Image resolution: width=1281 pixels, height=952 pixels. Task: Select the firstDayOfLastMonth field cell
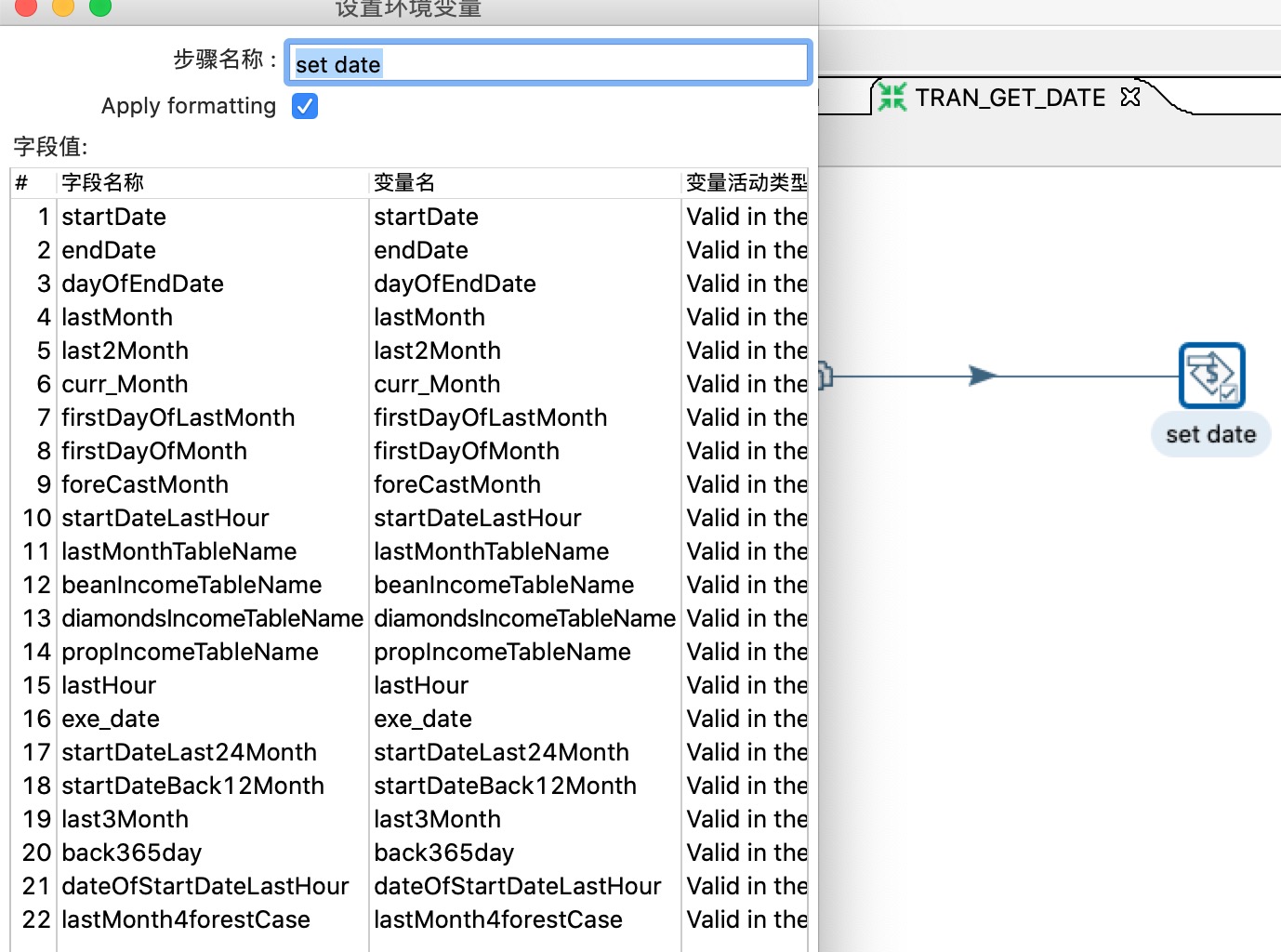[x=178, y=417]
